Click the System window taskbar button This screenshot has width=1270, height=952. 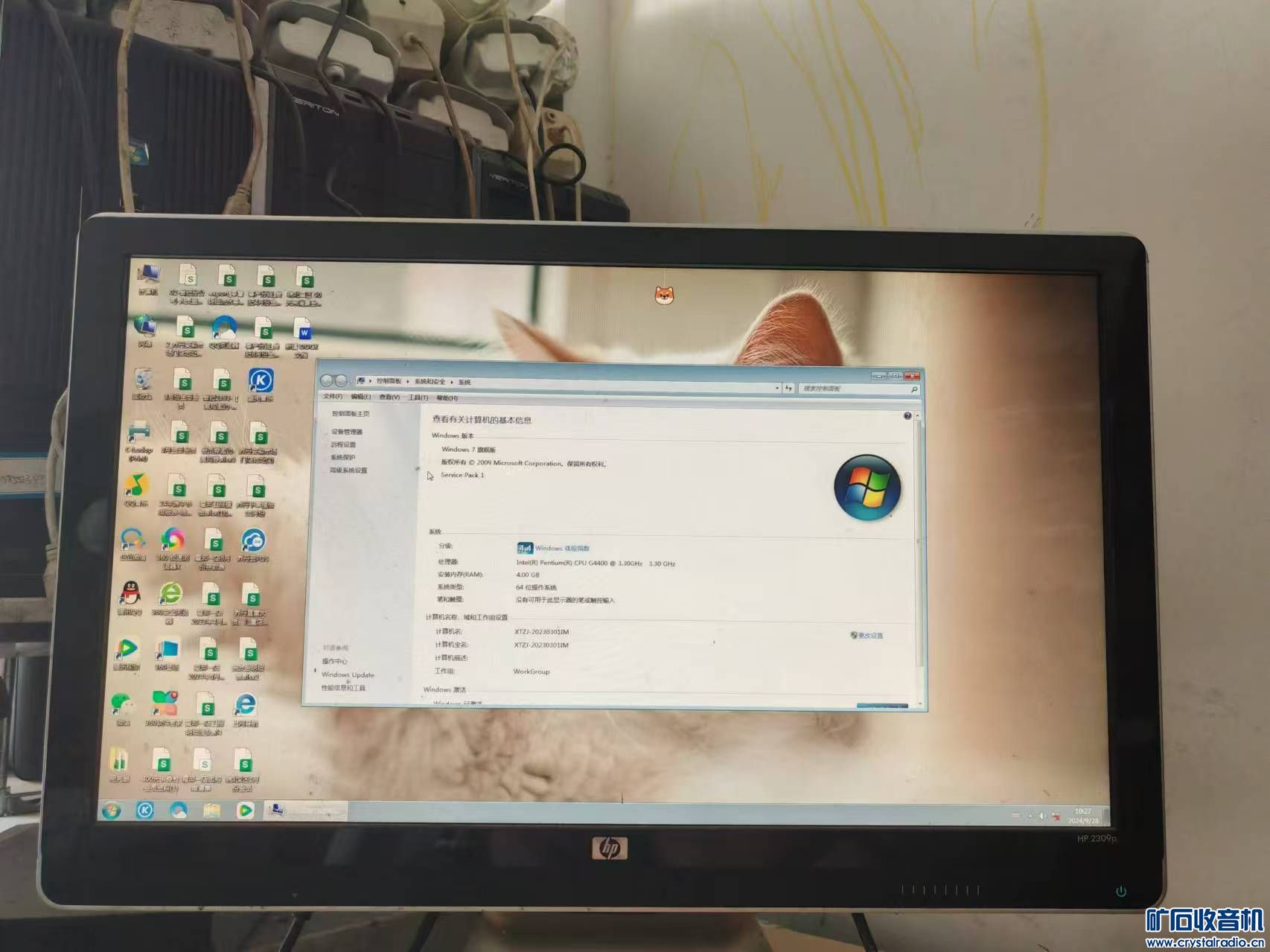pos(307,810)
